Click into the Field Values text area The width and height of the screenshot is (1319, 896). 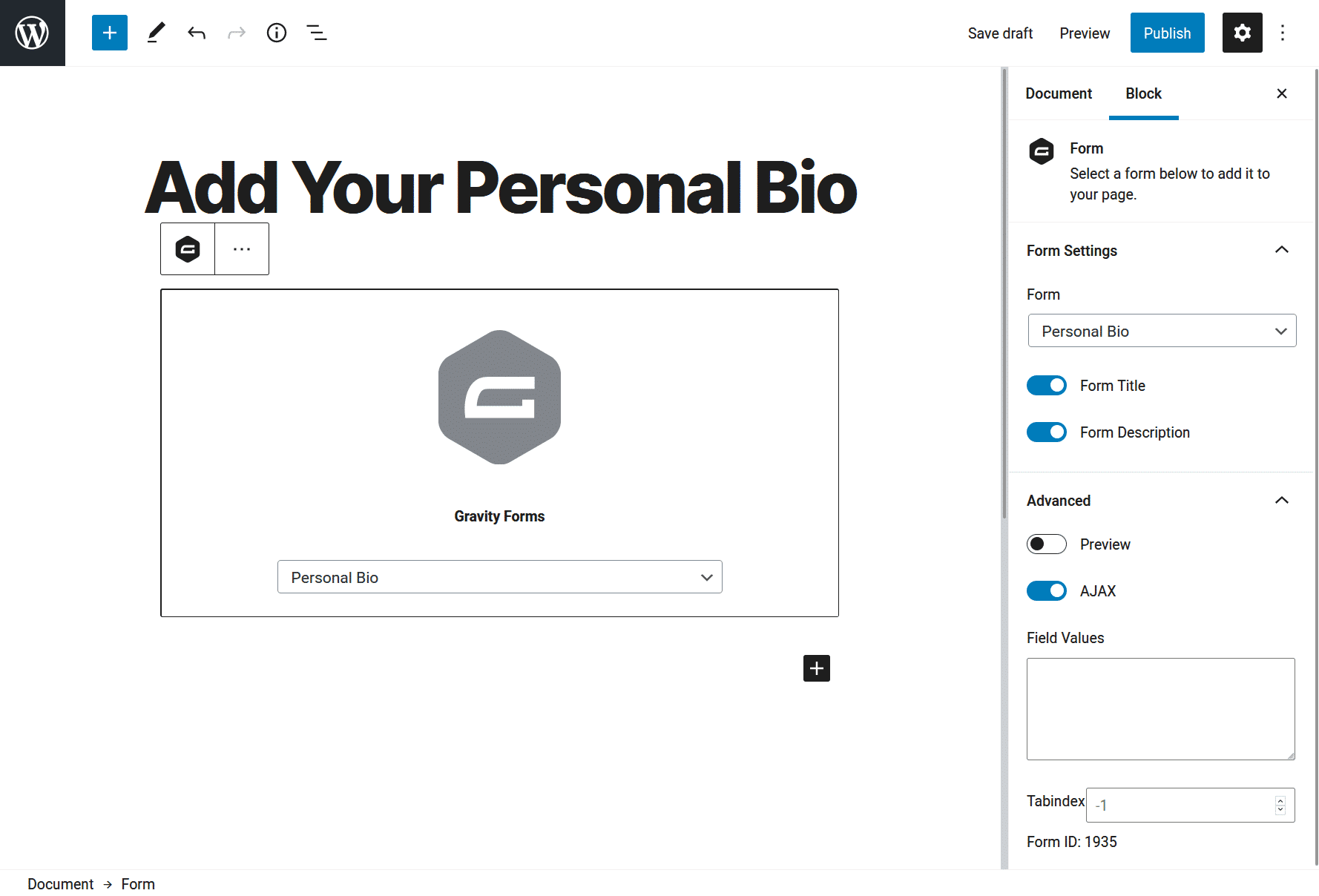click(x=1160, y=708)
